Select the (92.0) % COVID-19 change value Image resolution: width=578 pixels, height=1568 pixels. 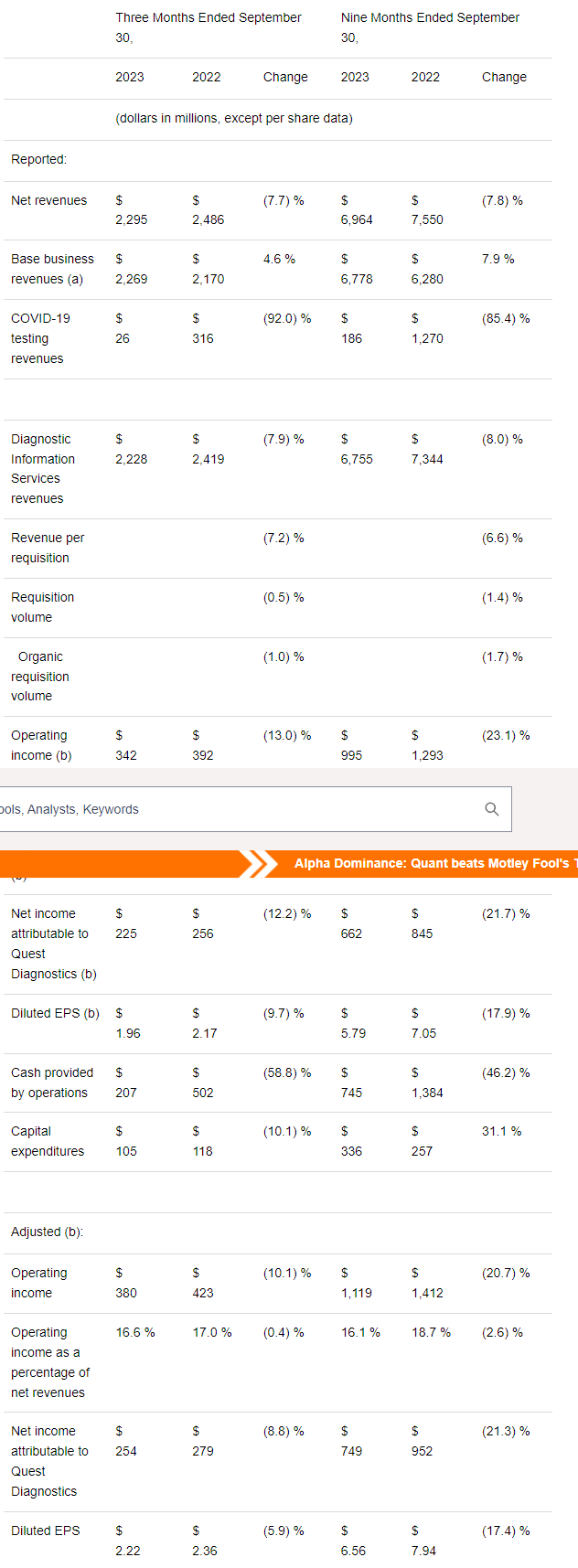click(x=287, y=318)
